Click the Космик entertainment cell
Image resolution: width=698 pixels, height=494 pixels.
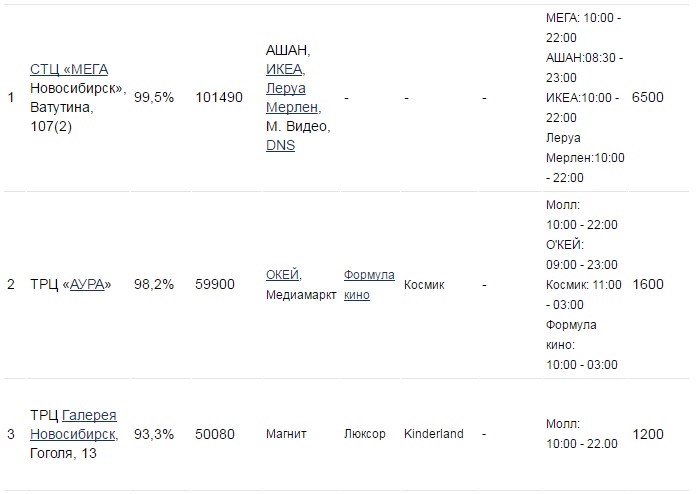tap(424, 285)
